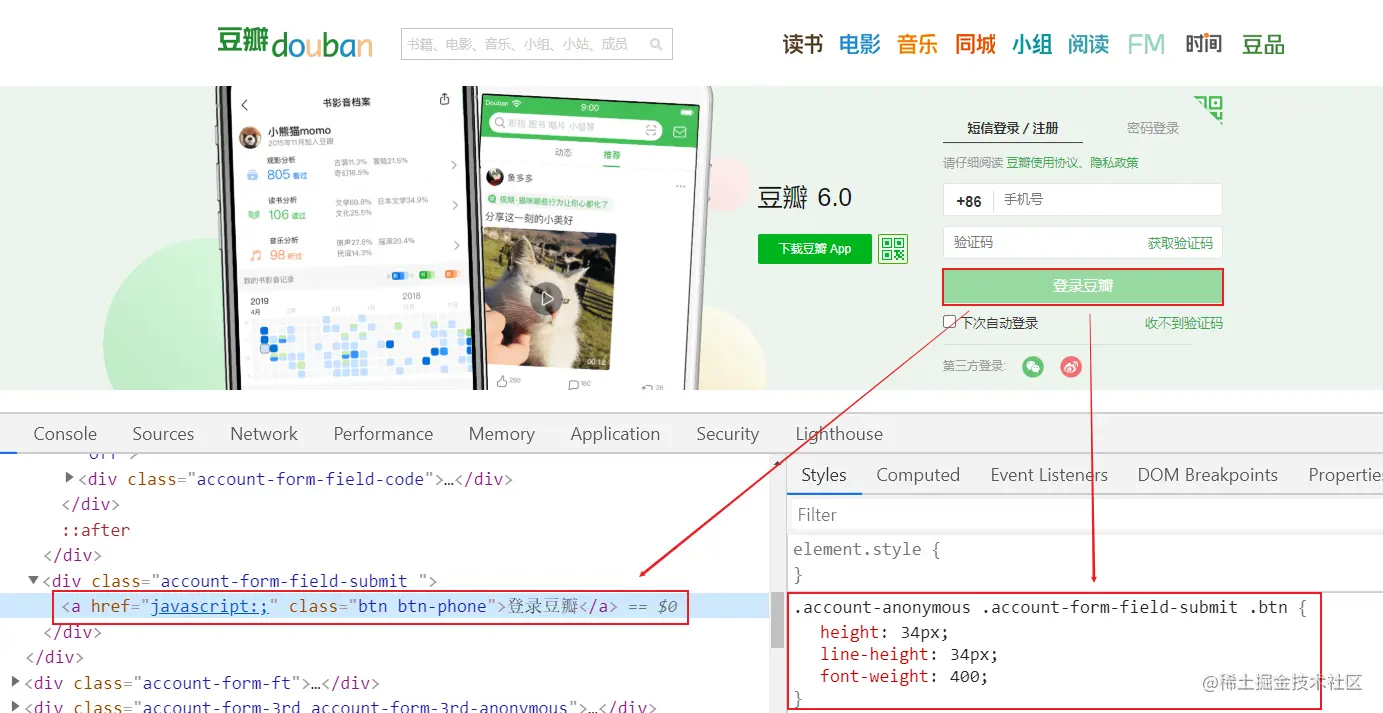
Task: Click 收不到验证码 link
Action: (x=1184, y=323)
